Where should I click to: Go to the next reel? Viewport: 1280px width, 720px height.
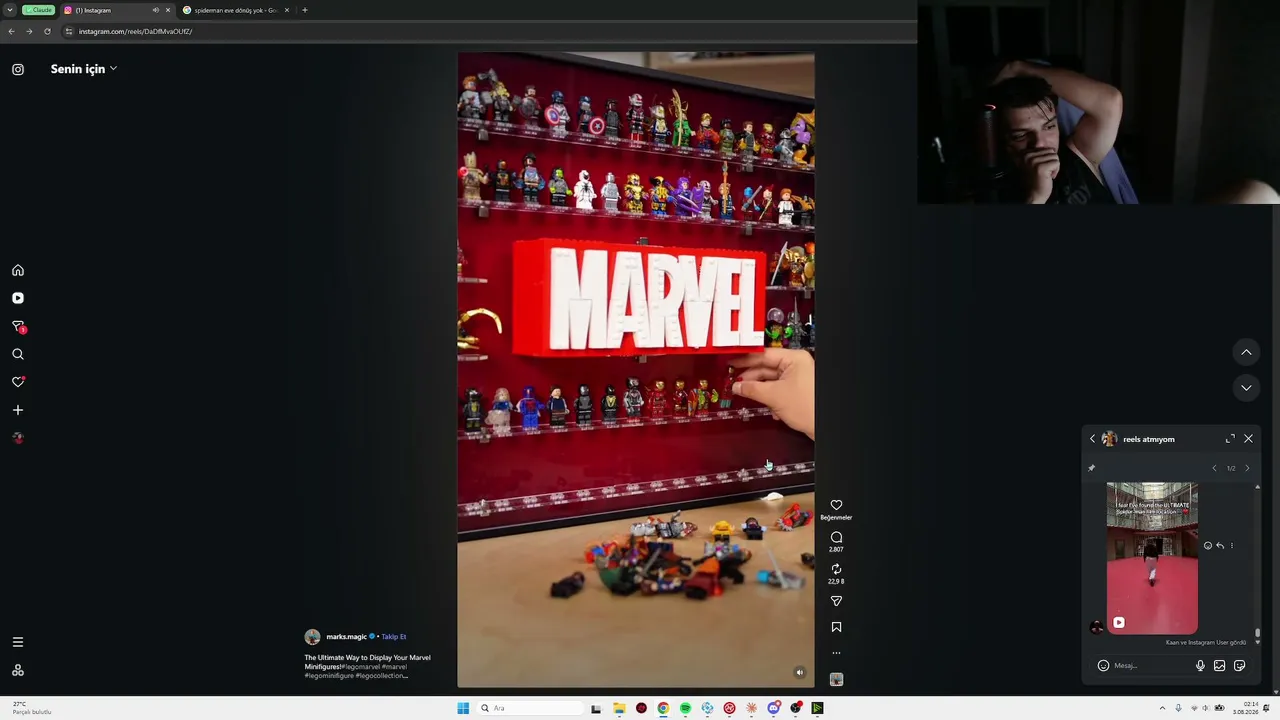tap(1246, 388)
